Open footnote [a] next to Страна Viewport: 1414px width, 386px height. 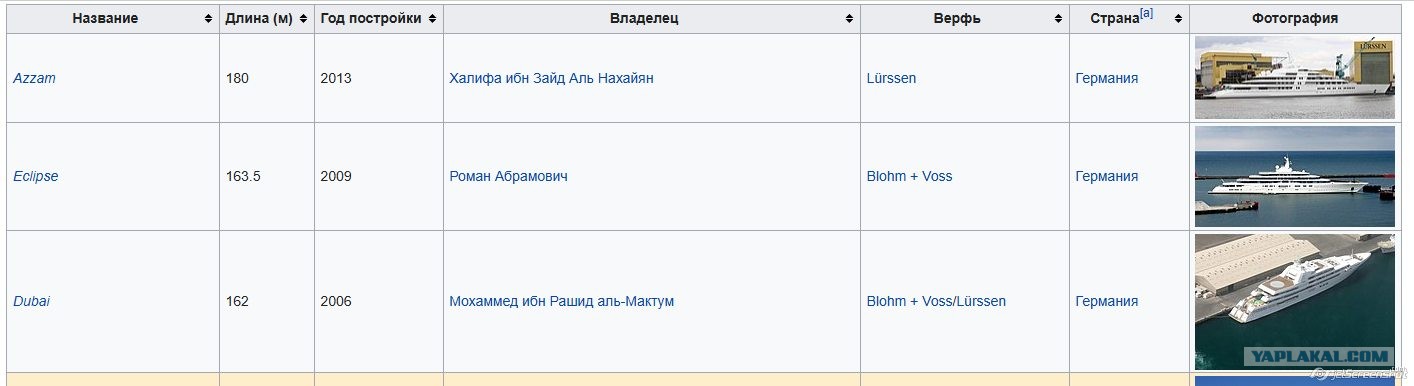[x=1147, y=14]
